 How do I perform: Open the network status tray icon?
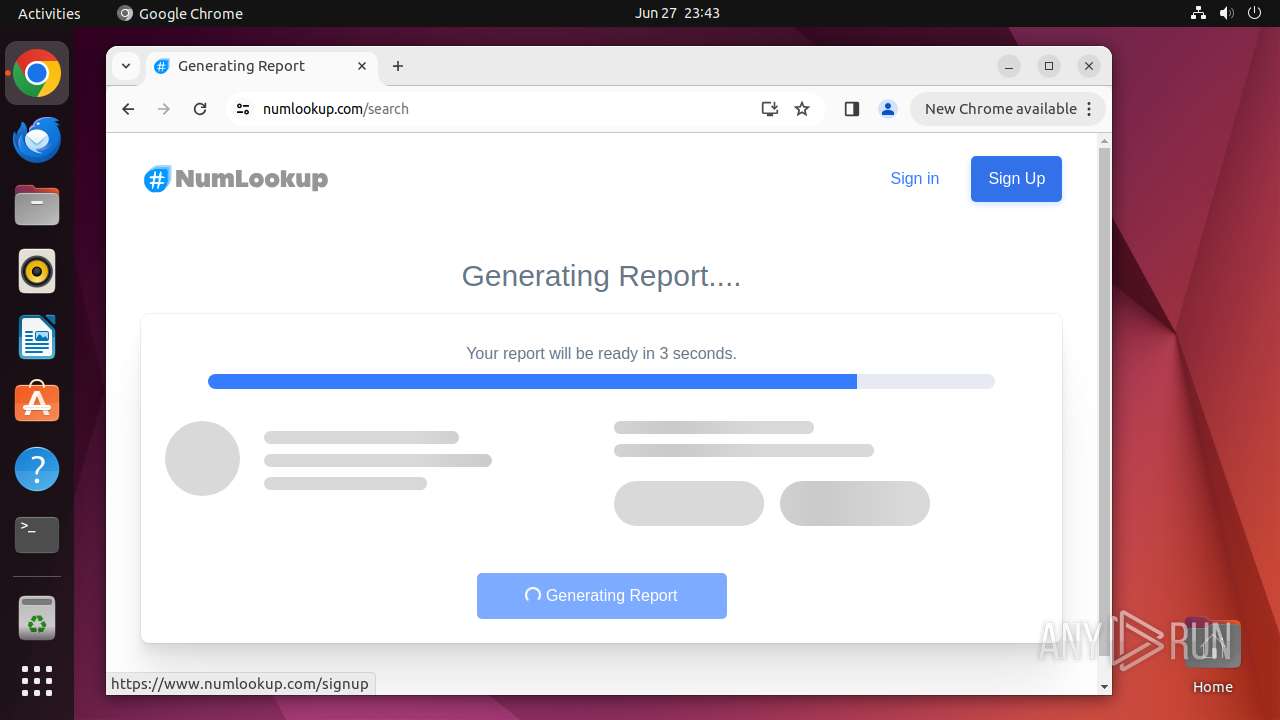click(1198, 13)
